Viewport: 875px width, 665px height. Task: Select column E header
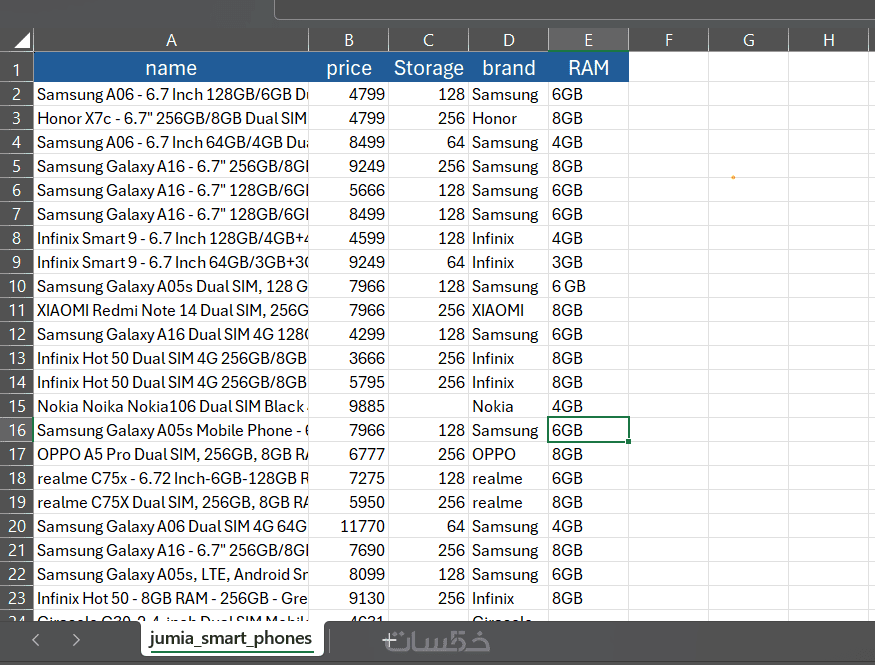[x=588, y=40]
